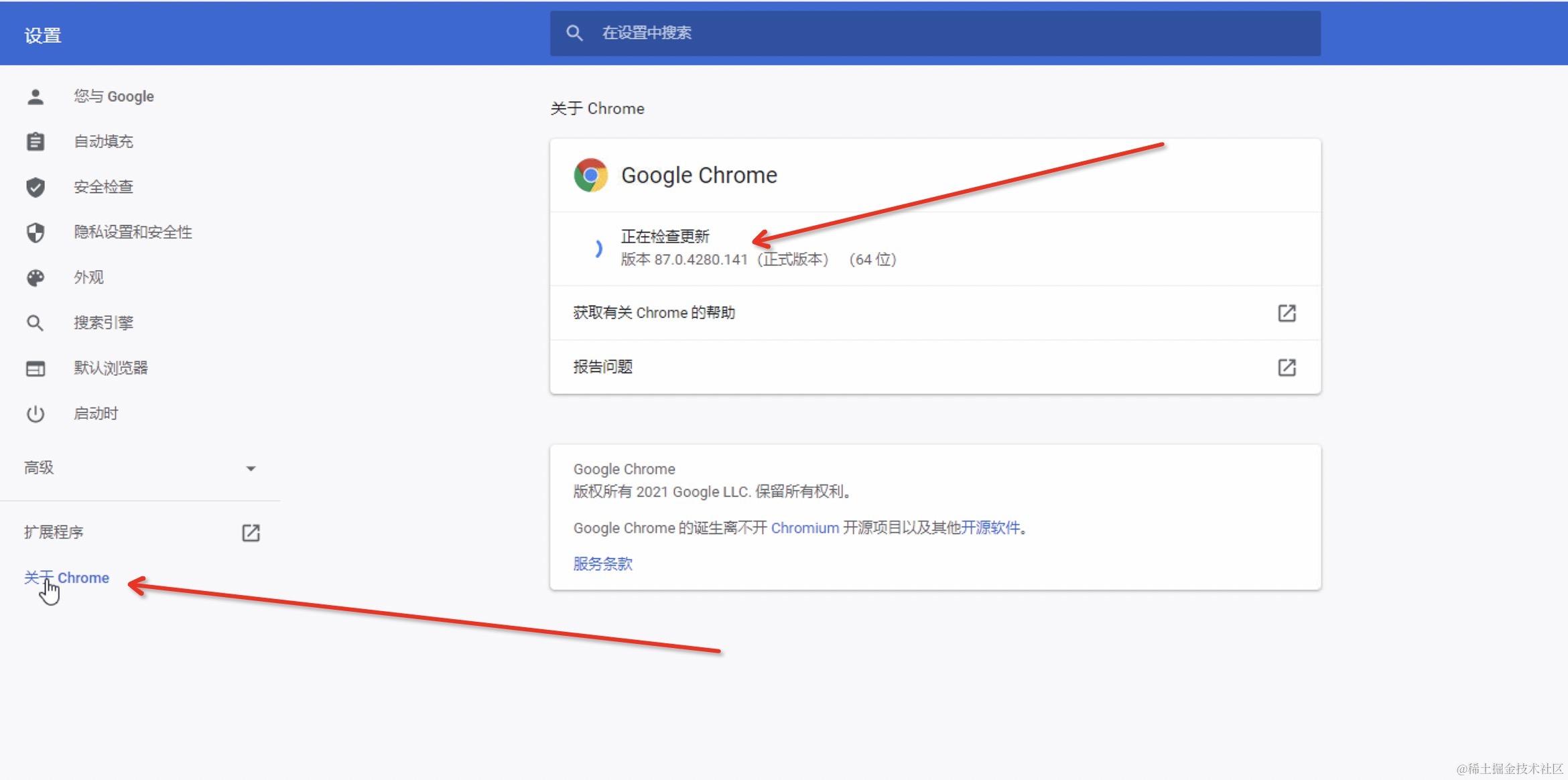Click the person icon beside 您与 Google
The image size is (1568, 780).
(36, 96)
